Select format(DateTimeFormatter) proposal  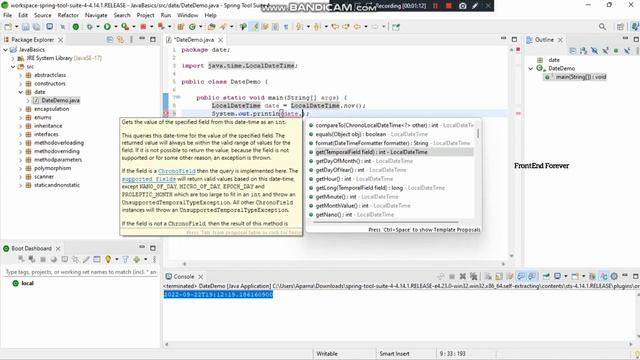[391, 143]
